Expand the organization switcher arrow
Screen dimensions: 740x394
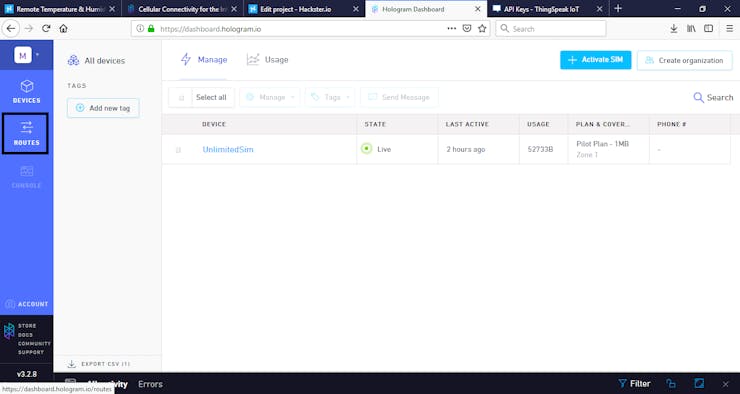[x=37, y=55]
